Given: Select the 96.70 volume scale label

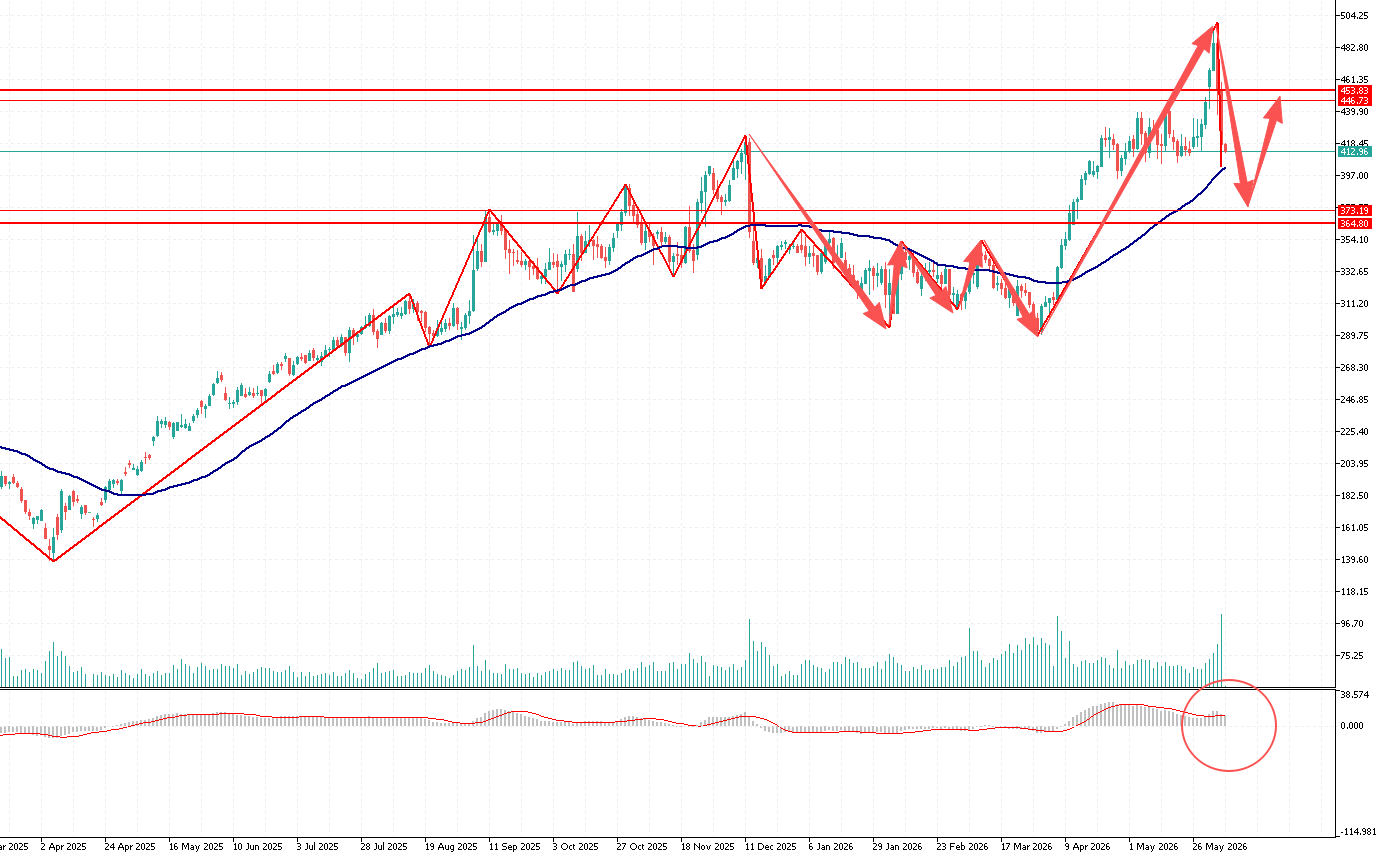Looking at the screenshot, I should point(1354,624).
